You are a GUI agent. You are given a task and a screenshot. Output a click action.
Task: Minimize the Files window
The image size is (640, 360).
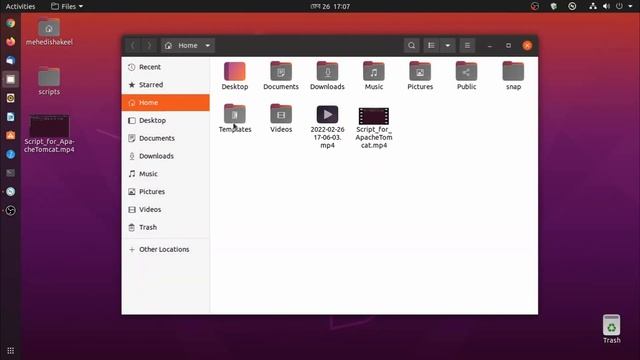[x=490, y=45]
